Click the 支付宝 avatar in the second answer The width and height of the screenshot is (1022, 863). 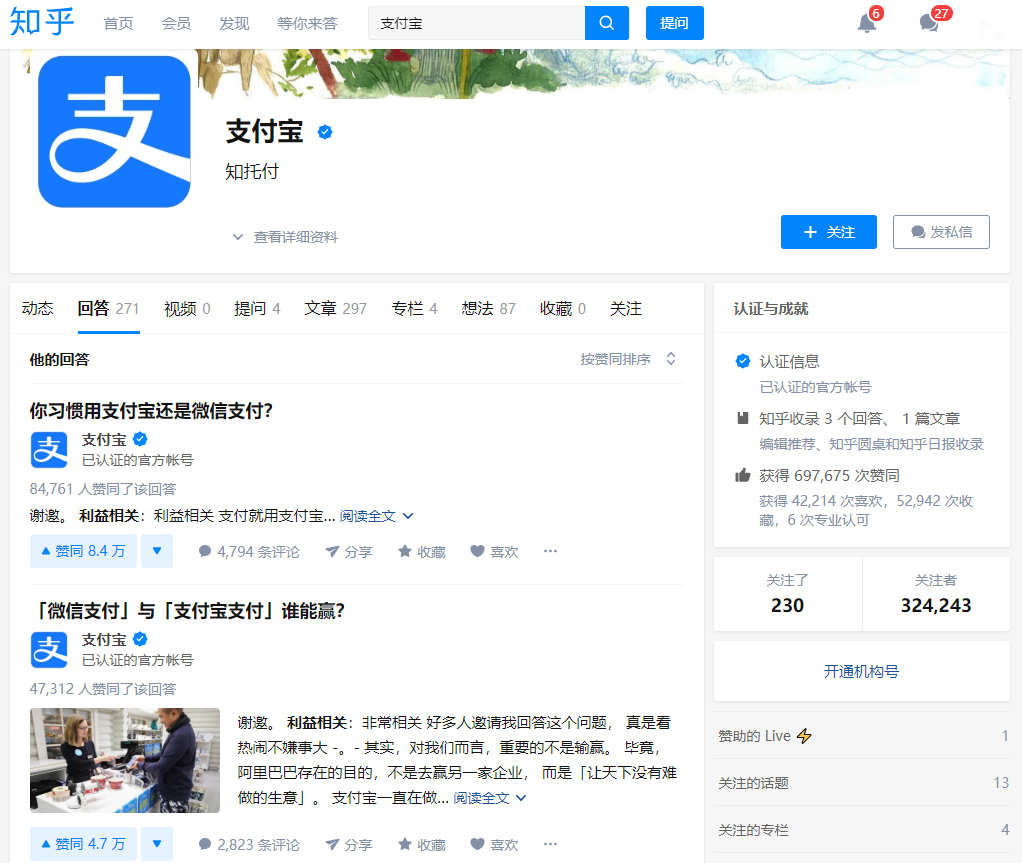tap(49, 650)
